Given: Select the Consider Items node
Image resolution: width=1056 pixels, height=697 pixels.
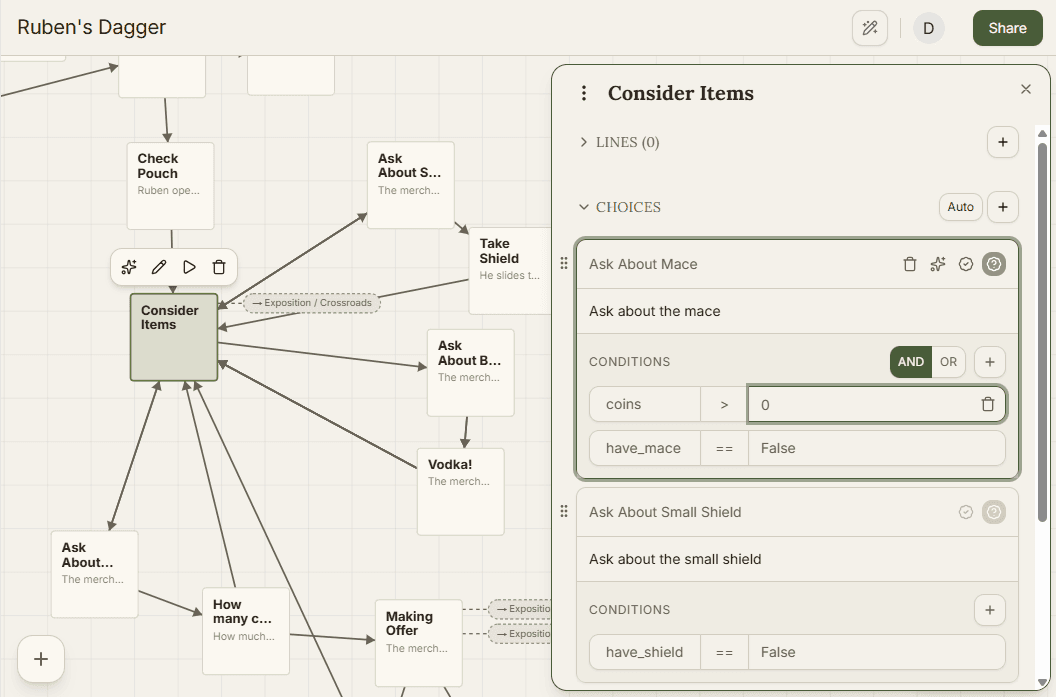Looking at the screenshot, I should pos(174,337).
